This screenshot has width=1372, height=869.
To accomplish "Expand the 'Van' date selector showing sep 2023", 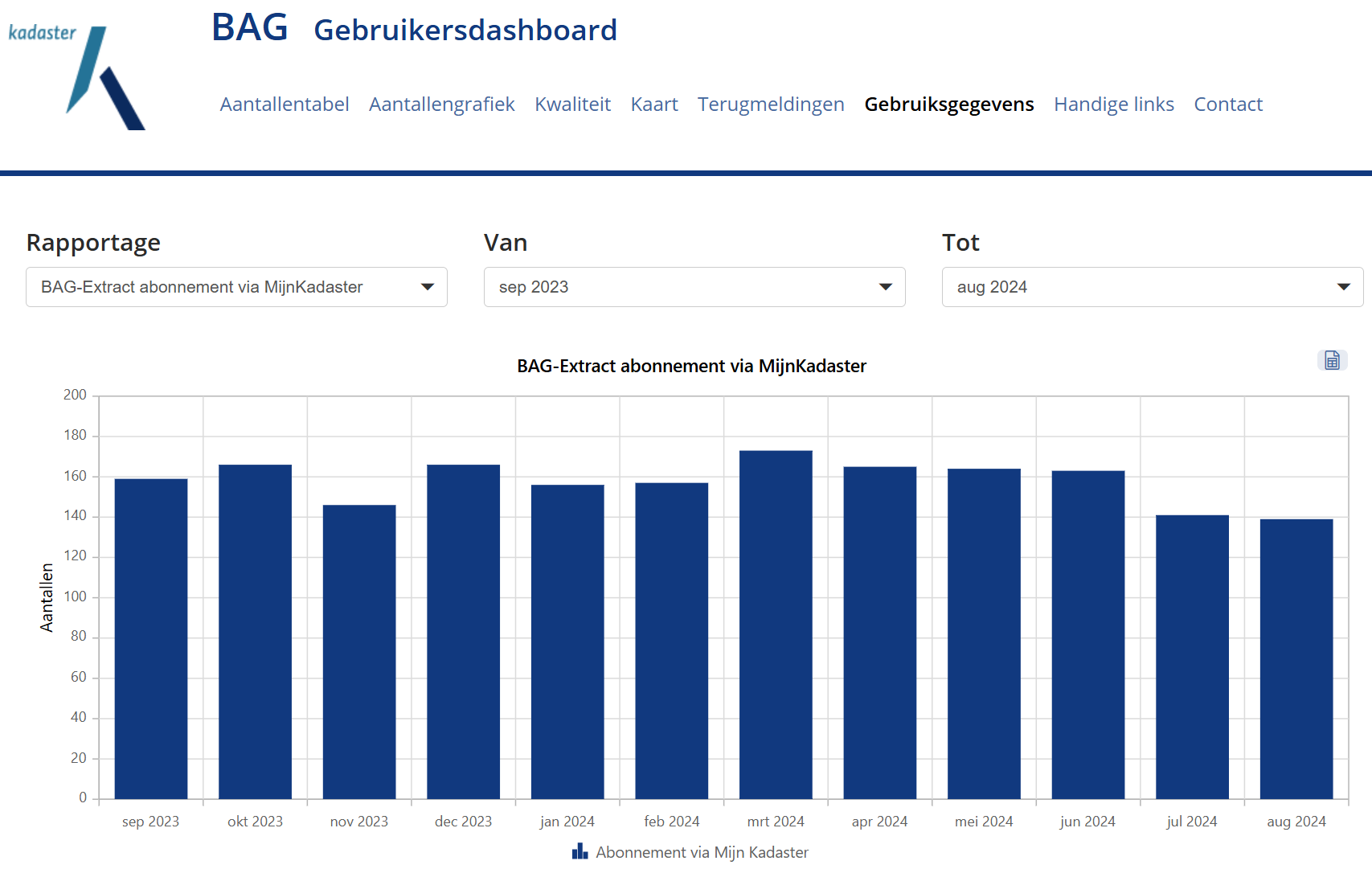I will point(694,287).
